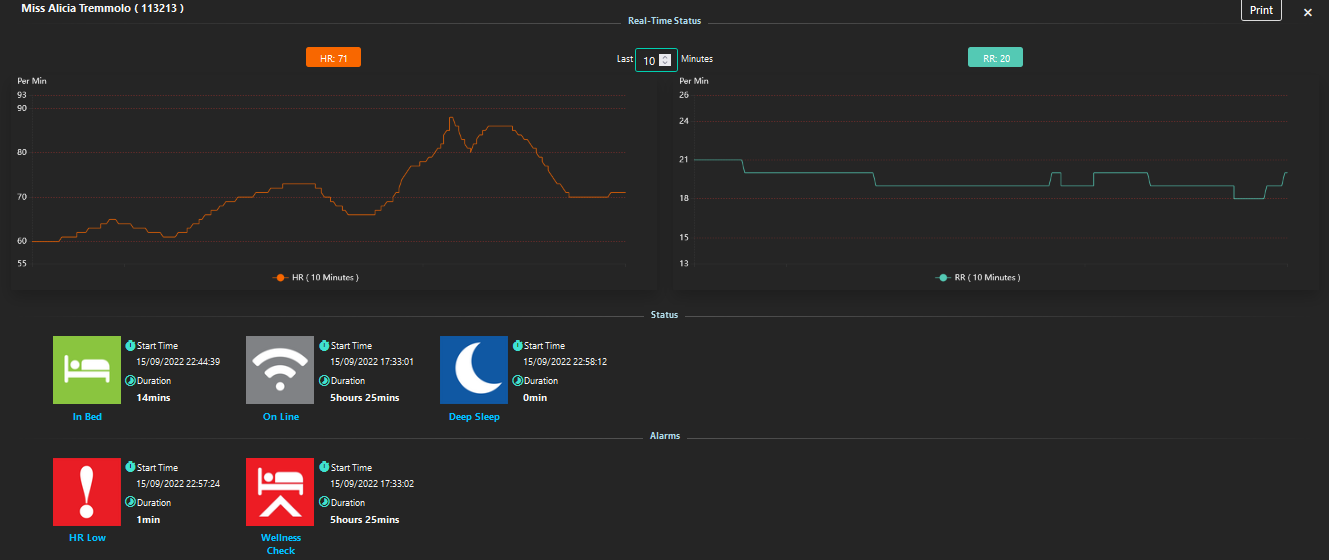Image resolution: width=1329 pixels, height=560 pixels.
Task: Click the In Bed start time clock icon
Action: (130, 345)
